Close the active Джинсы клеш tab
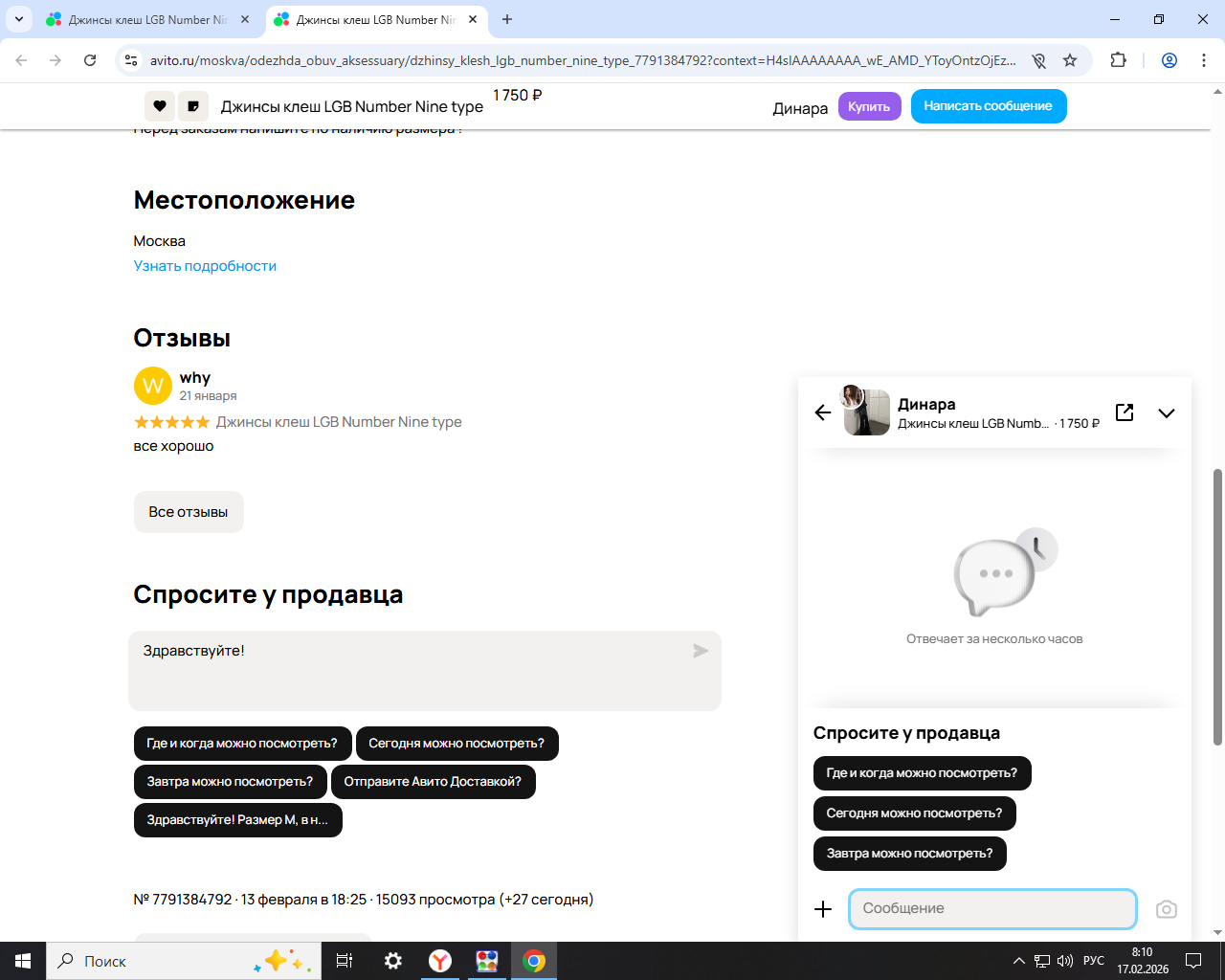1225x980 pixels. 473,19
